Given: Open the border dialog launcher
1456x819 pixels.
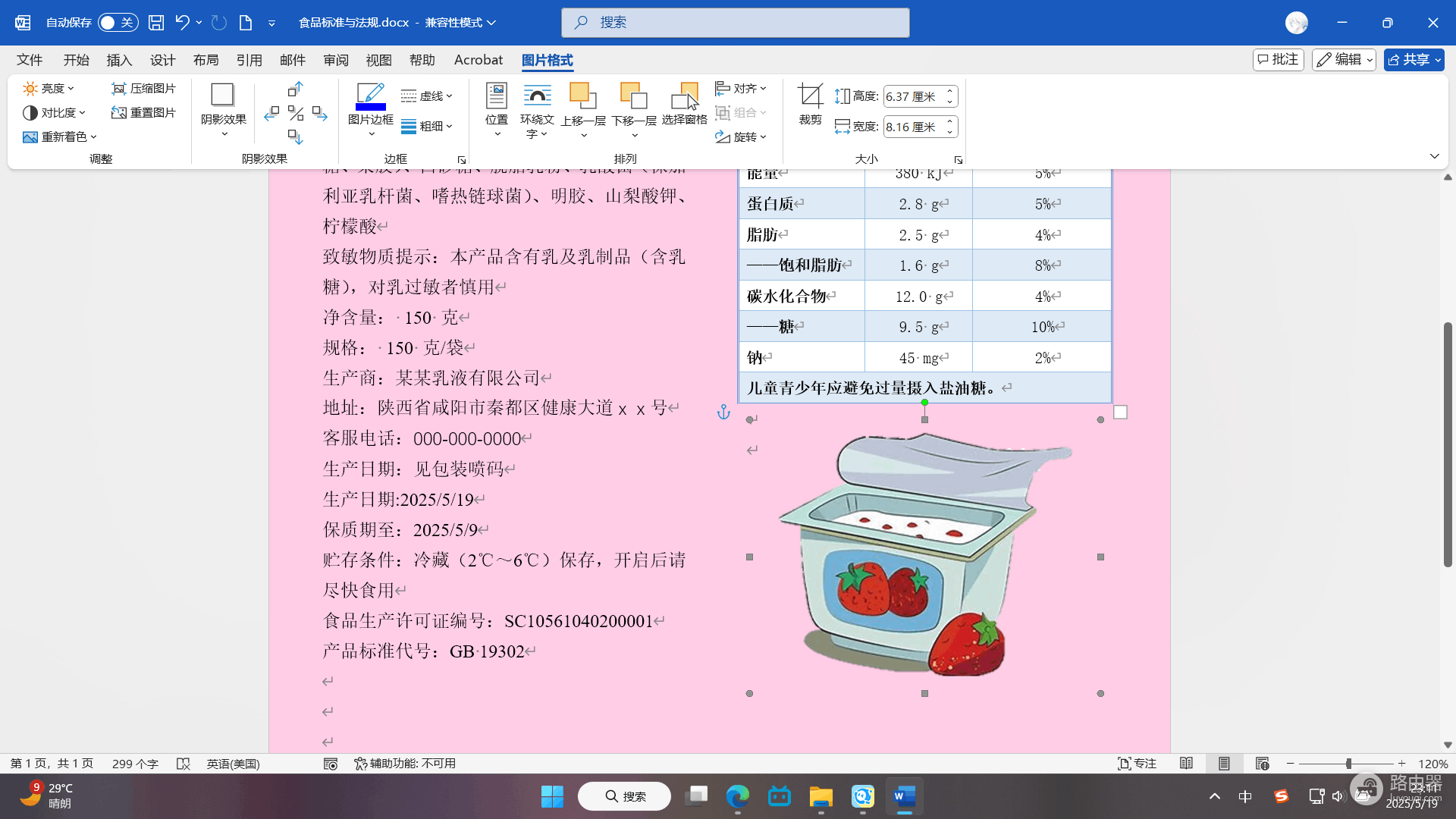Looking at the screenshot, I should pos(461,160).
